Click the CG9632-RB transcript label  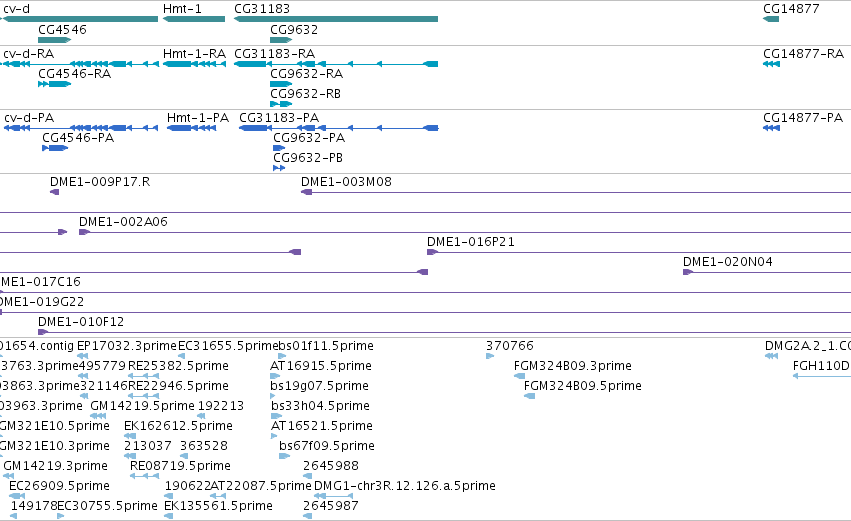[306, 94]
